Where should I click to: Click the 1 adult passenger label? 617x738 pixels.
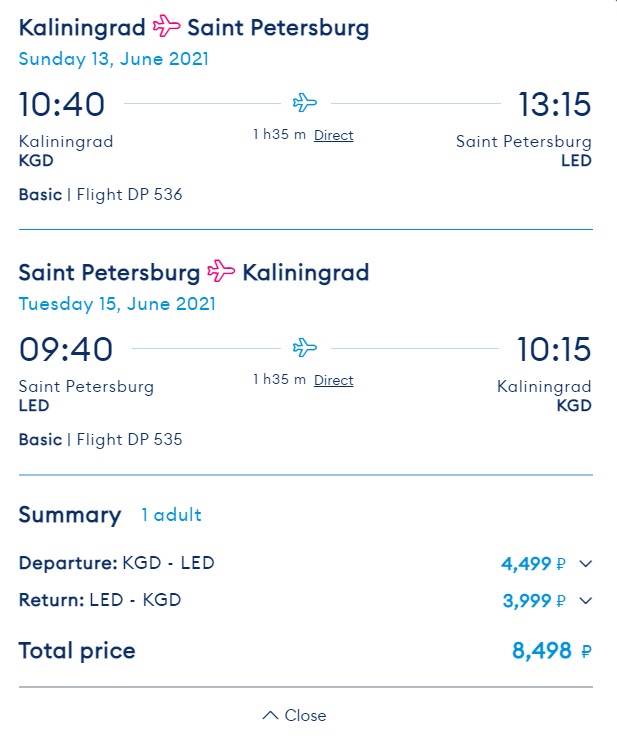(x=171, y=515)
